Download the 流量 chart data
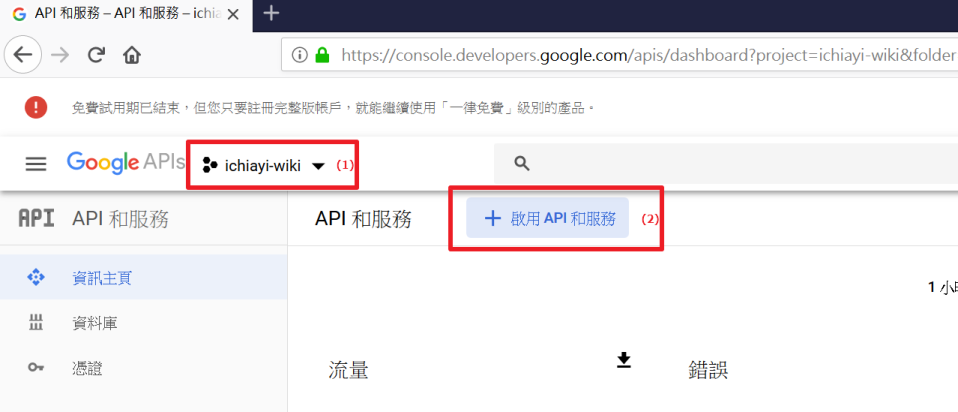 [623, 361]
